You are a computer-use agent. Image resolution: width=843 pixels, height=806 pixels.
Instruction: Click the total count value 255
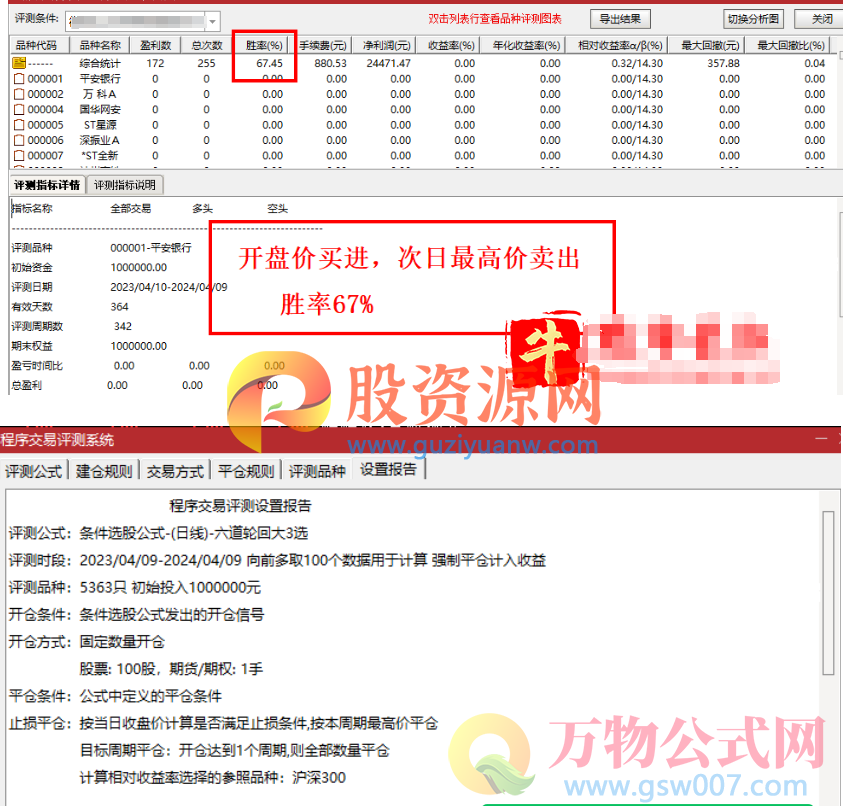tap(206, 63)
